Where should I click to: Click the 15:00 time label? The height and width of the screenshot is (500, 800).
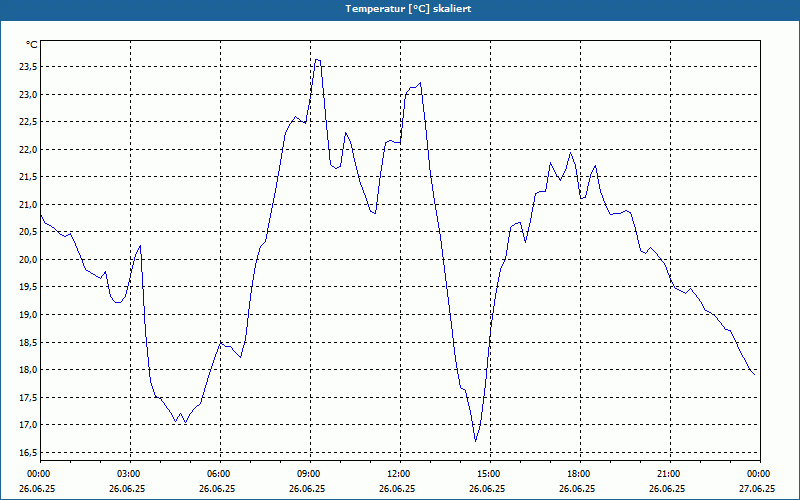coord(490,474)
